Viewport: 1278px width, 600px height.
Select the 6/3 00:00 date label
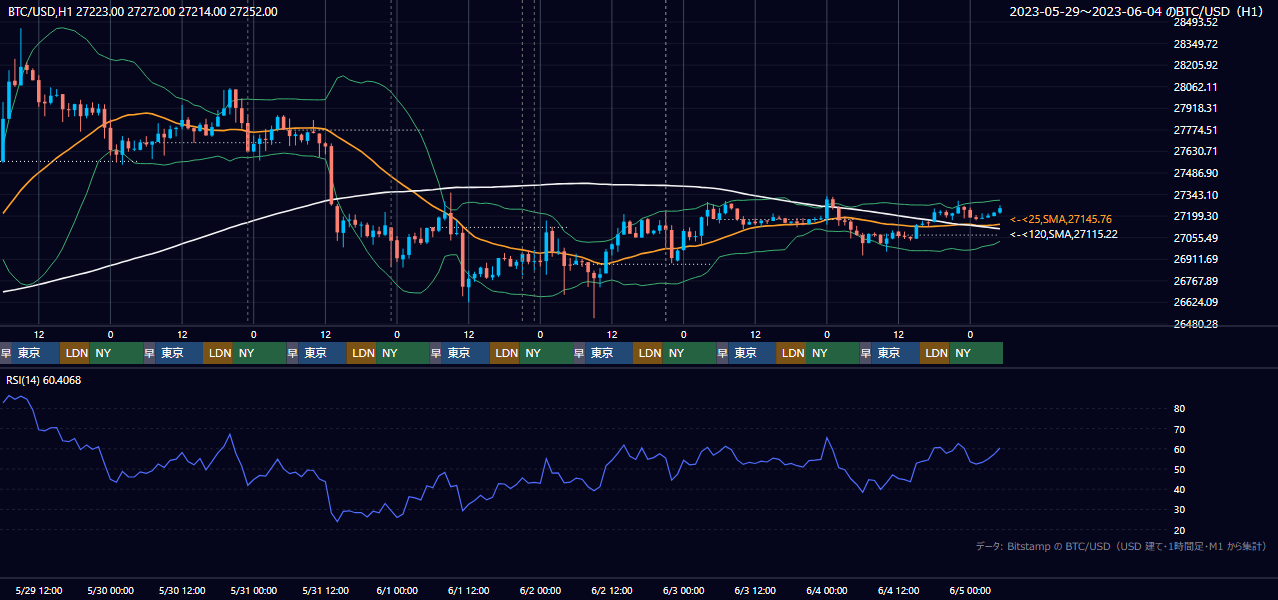click(683, 591)
